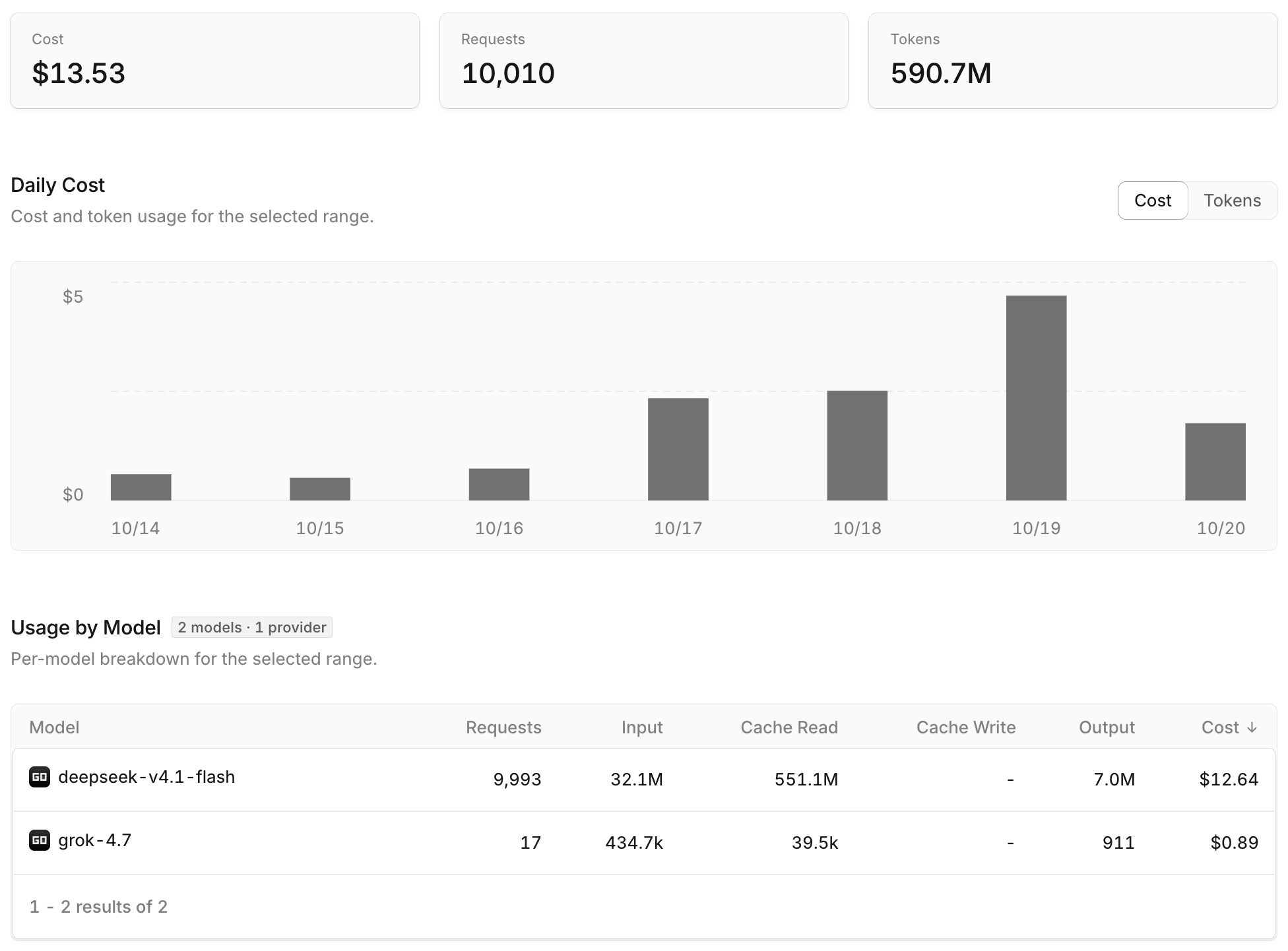Screen dimensions: 1288x951
Task: Click the 551.1M cache read cell
Action: pyautogui.click(x=806, y=780)
